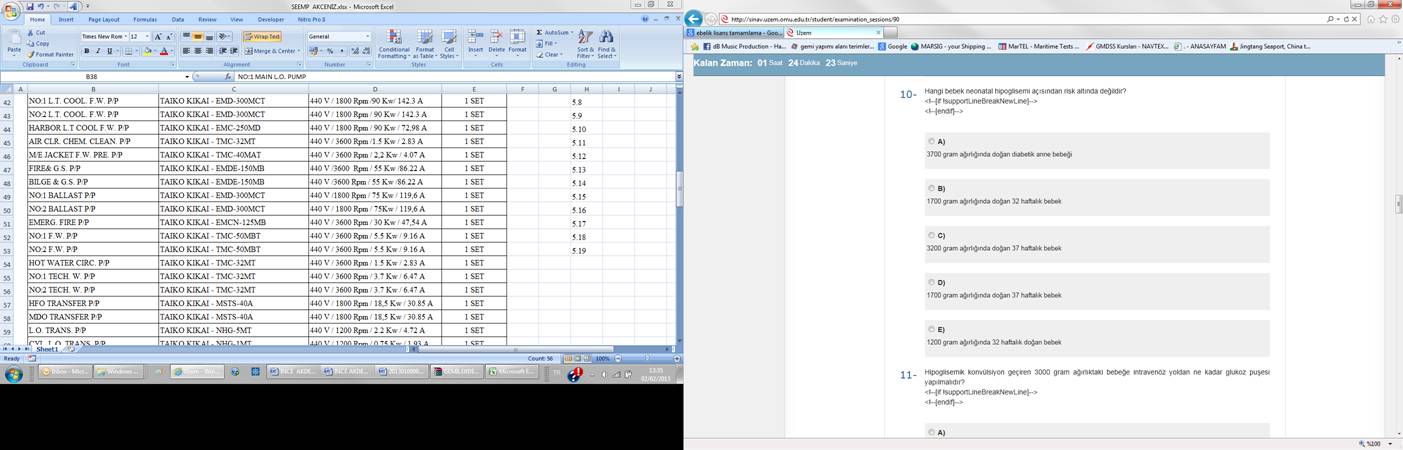Image resolution: width=1403 pixels, height=450 pixels.
Task: Open the Name Box dropdown arrow
Action: point(187,77)
